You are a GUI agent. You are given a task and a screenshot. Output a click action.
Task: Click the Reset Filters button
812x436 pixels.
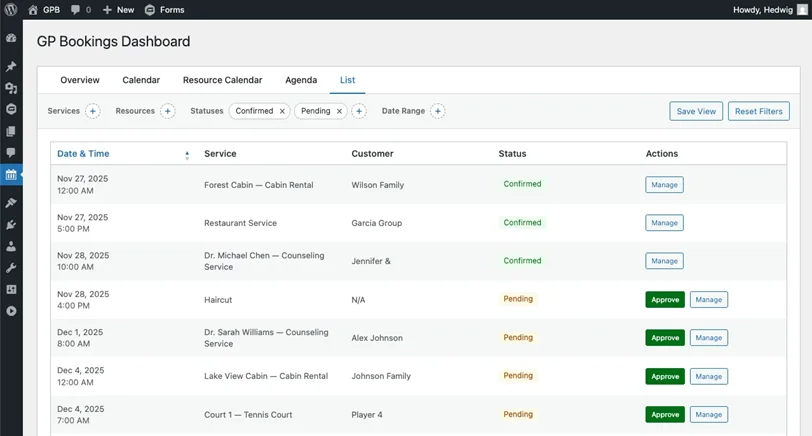[x=759, y=111]
